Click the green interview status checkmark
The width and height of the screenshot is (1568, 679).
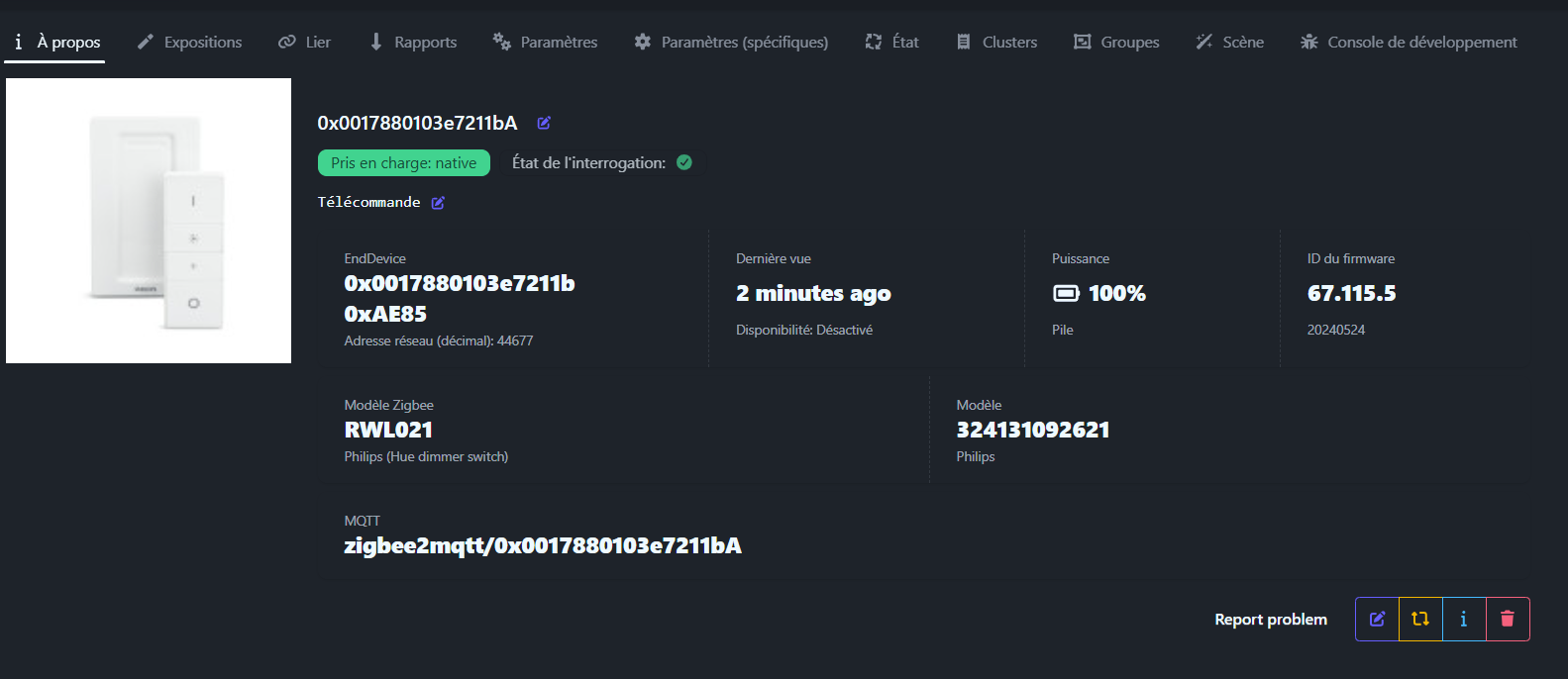684,162
